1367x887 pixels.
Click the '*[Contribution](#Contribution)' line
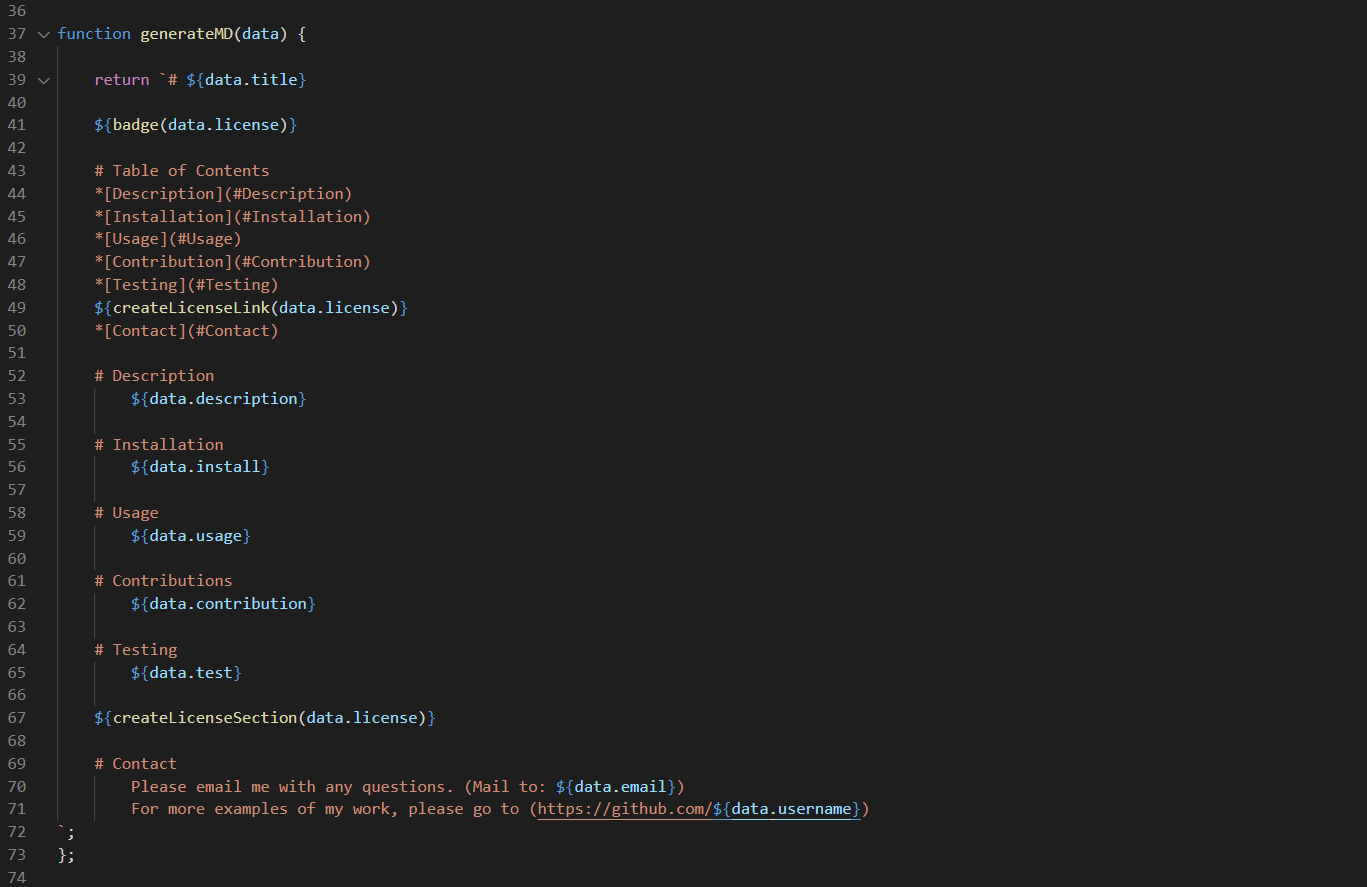233,262
